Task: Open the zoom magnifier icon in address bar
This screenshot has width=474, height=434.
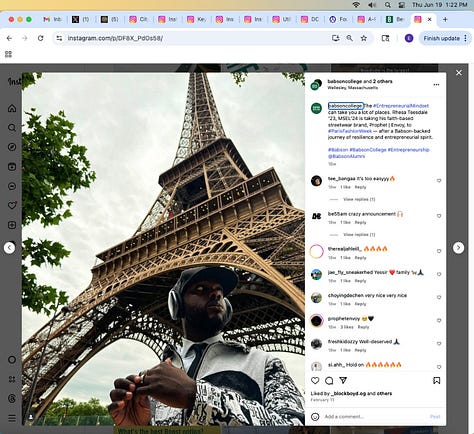Action: pyautogui.click(x=349, y=38)
